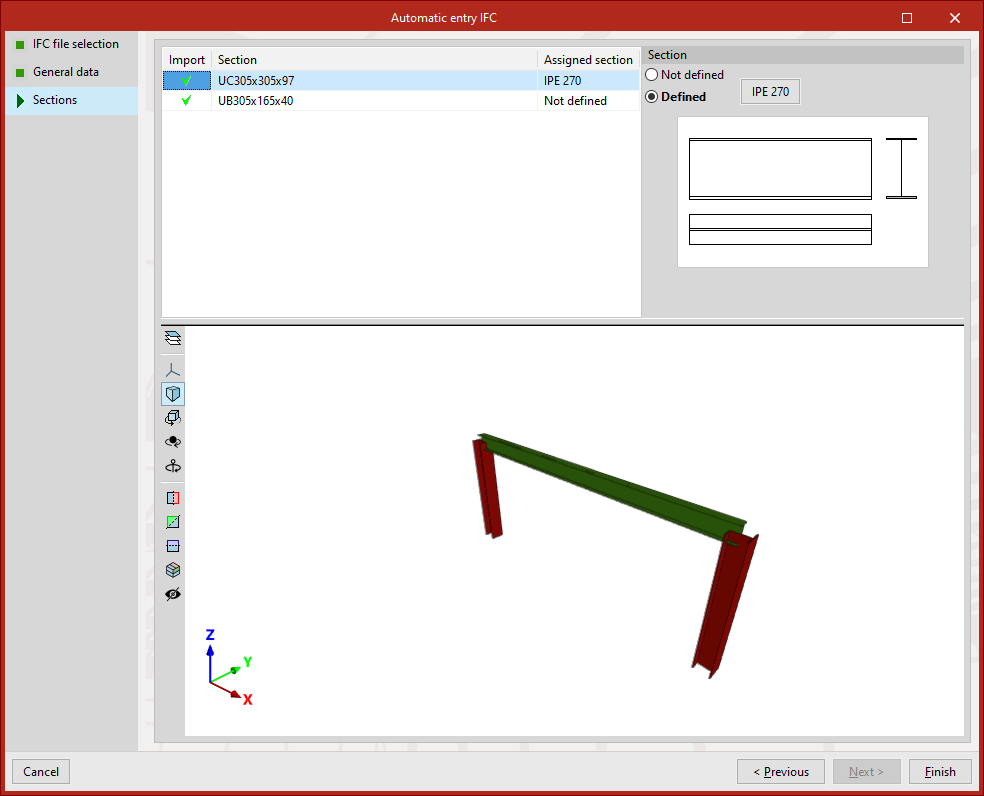Select the UB305x165x40 section row
The height and width of the screenshot is (796, 984).
(401, 100)
